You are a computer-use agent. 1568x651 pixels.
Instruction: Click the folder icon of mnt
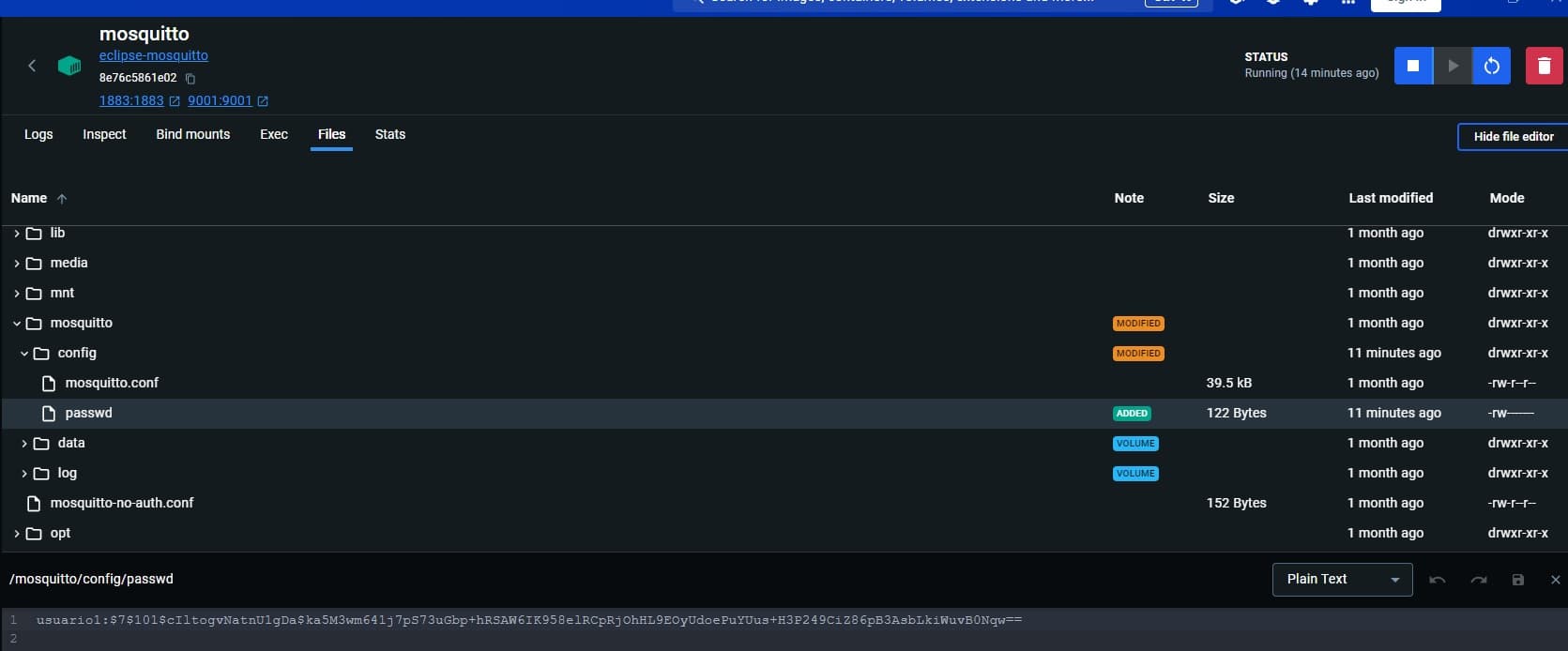(x=34, y=294)
